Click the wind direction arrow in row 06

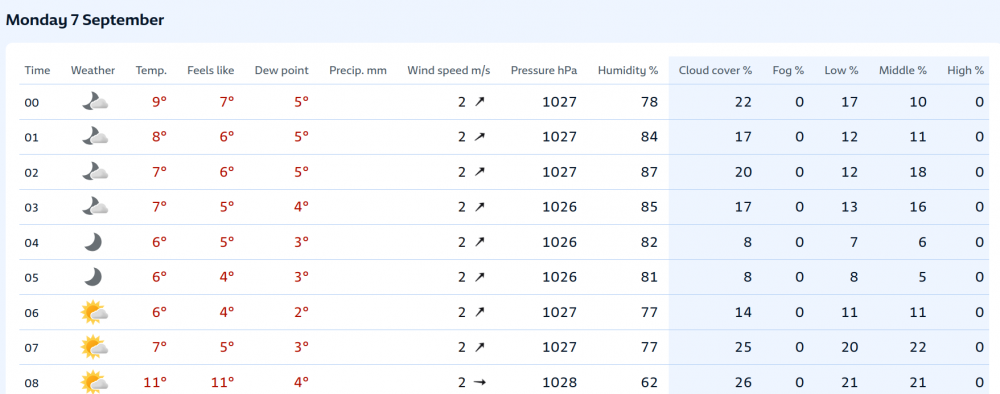click(x=480, y=312)
